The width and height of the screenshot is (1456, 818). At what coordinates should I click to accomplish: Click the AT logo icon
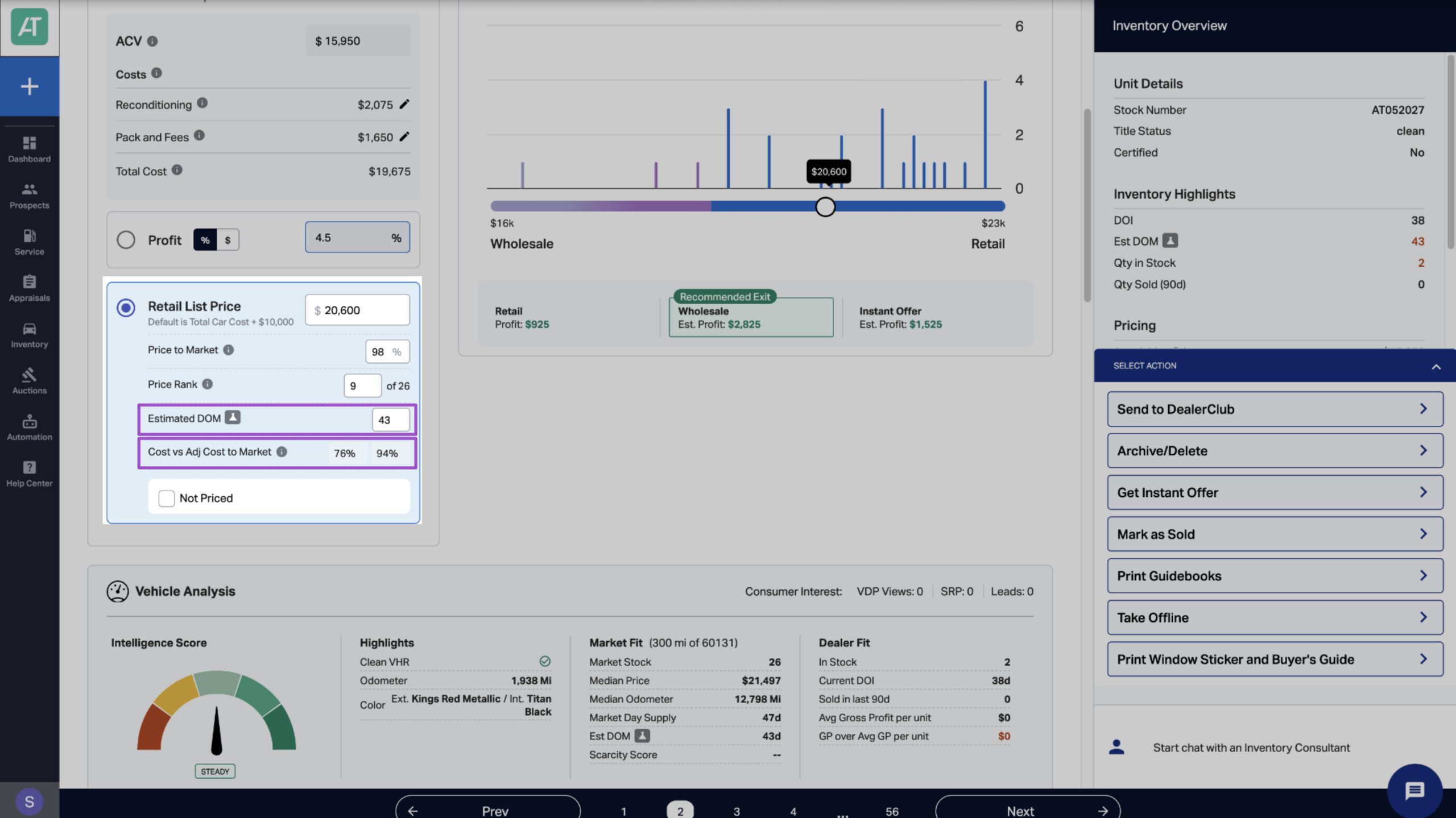(29, 27)
